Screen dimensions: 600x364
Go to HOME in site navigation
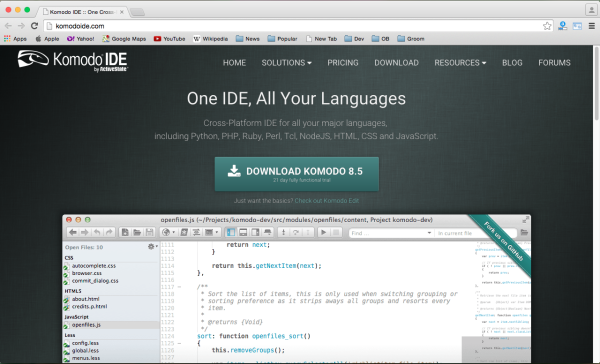[x=234, y=63]
